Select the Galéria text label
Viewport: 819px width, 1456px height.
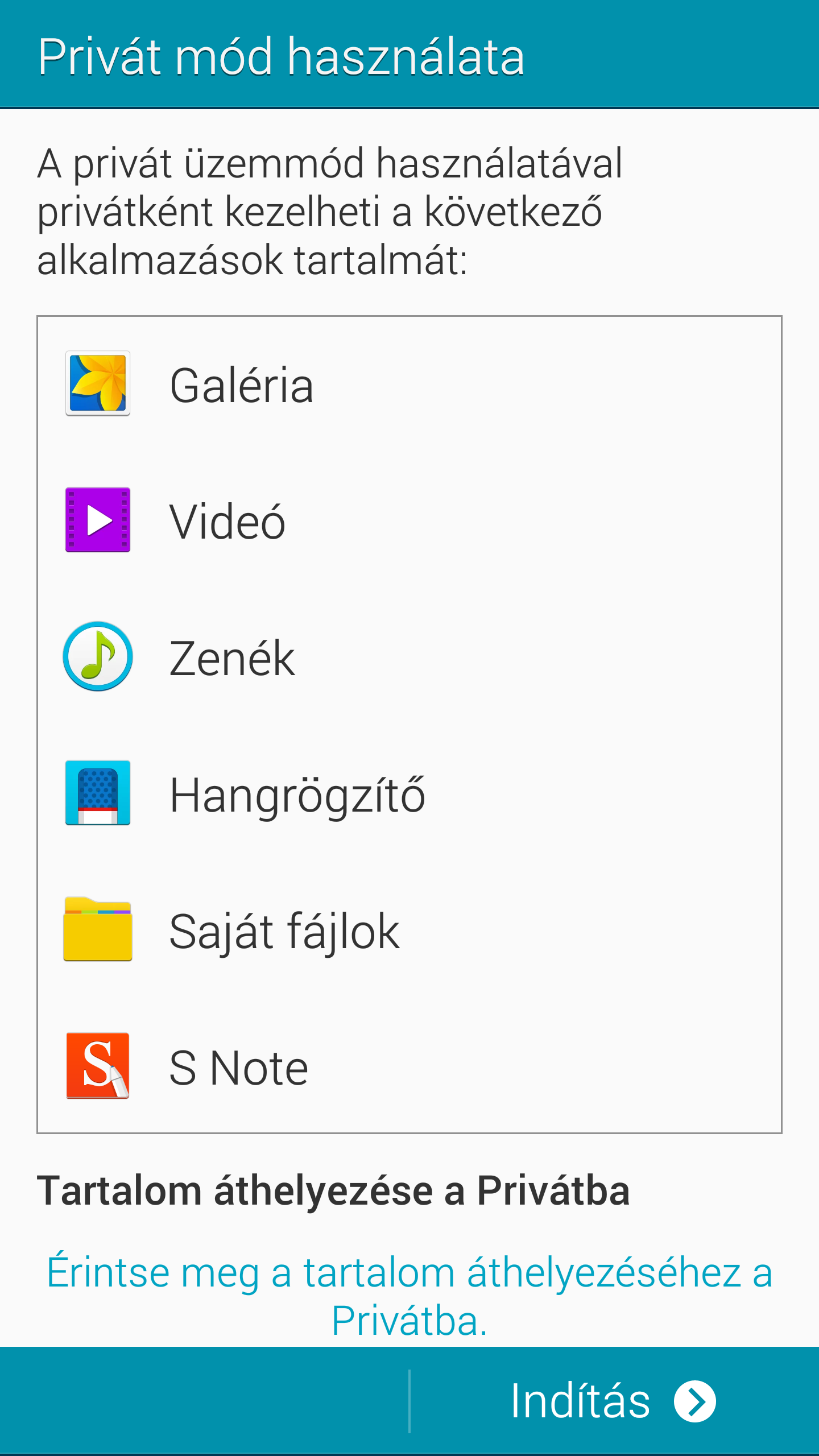tap(242, 386)
